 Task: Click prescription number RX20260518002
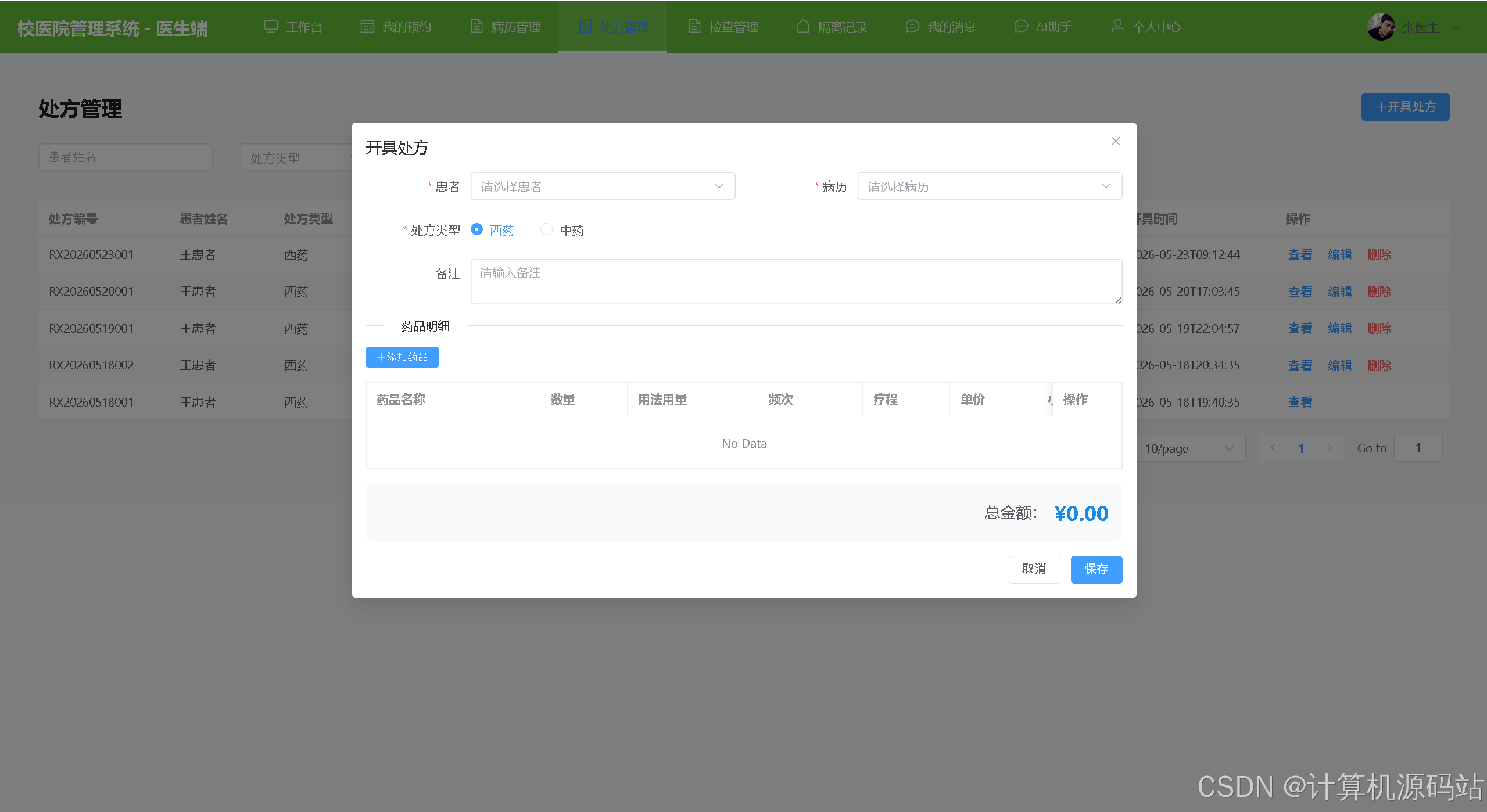pos(91,365)
